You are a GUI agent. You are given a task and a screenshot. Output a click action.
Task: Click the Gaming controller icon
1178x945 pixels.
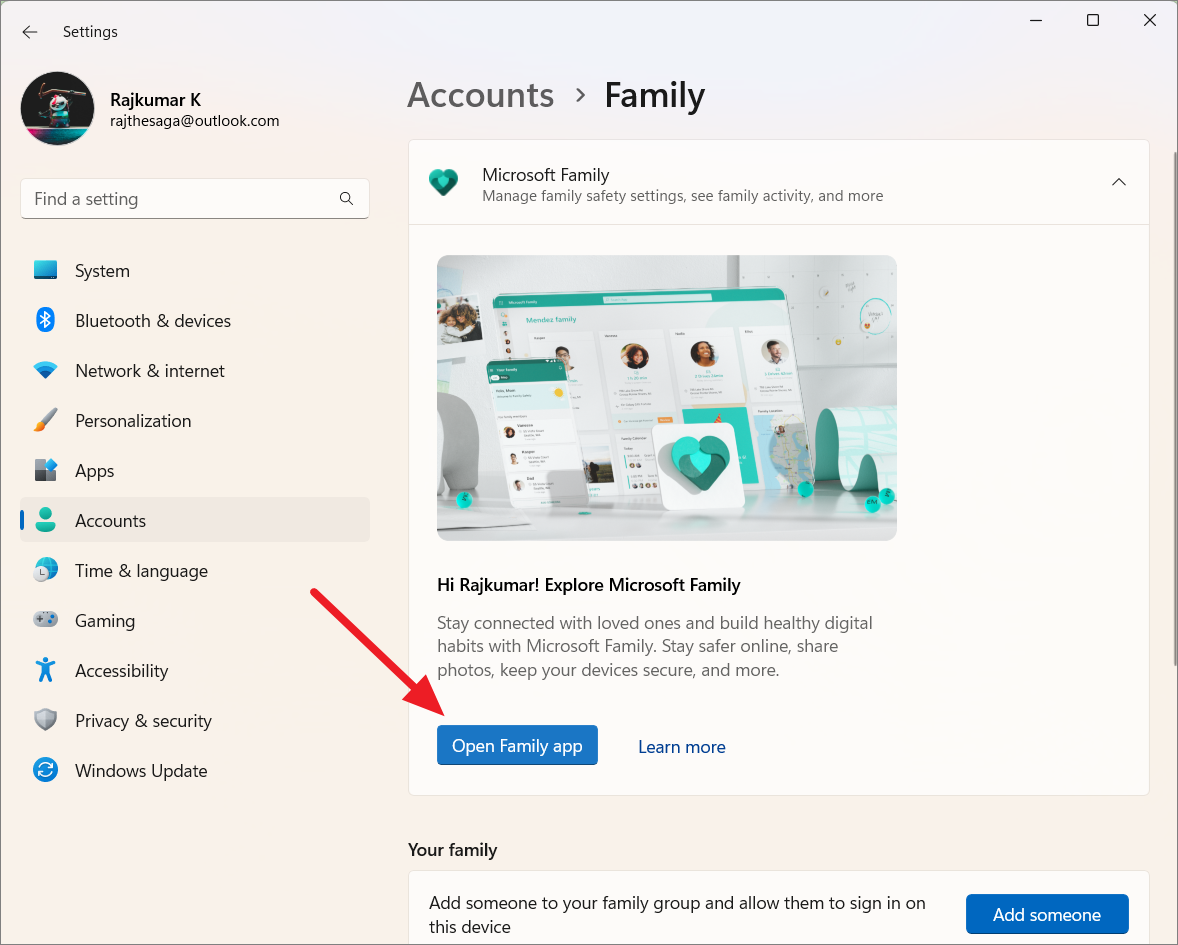pyautogui.click(x=45, y=620)
